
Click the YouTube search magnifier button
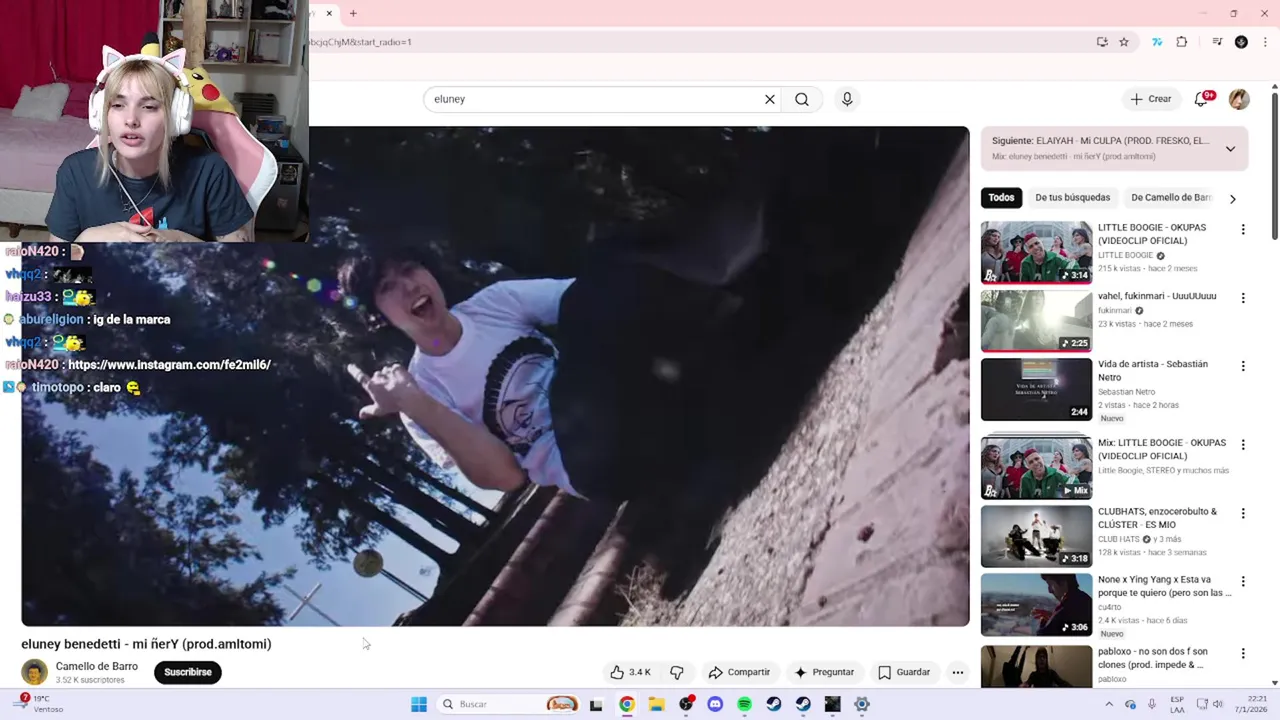click(x=802, y=99)
